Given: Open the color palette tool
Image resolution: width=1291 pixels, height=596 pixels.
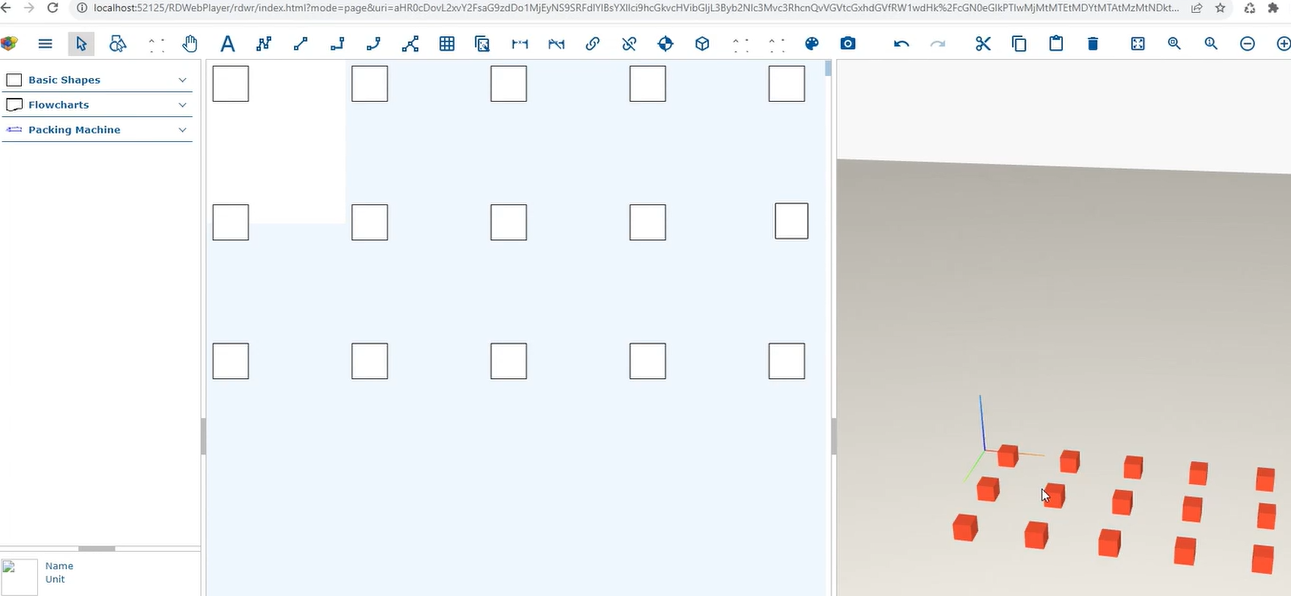Looking at the screenshot, I should coord(812,44).
